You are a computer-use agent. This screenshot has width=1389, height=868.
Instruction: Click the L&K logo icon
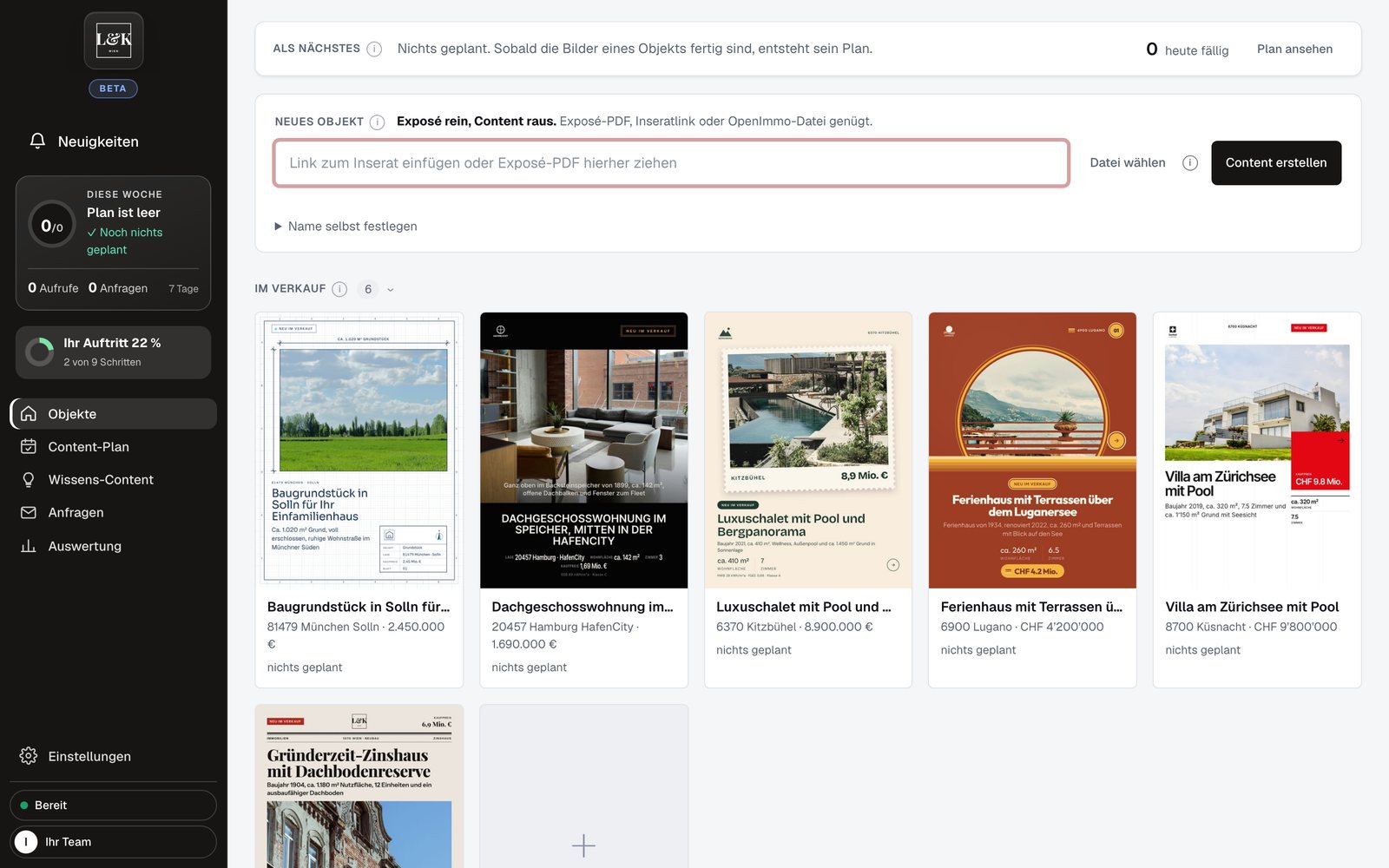tap(114, 40)
